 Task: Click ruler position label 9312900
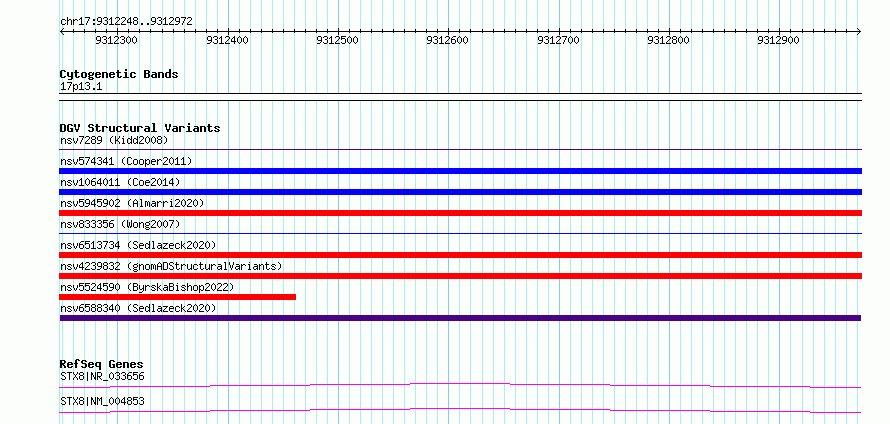coord(778,40)
